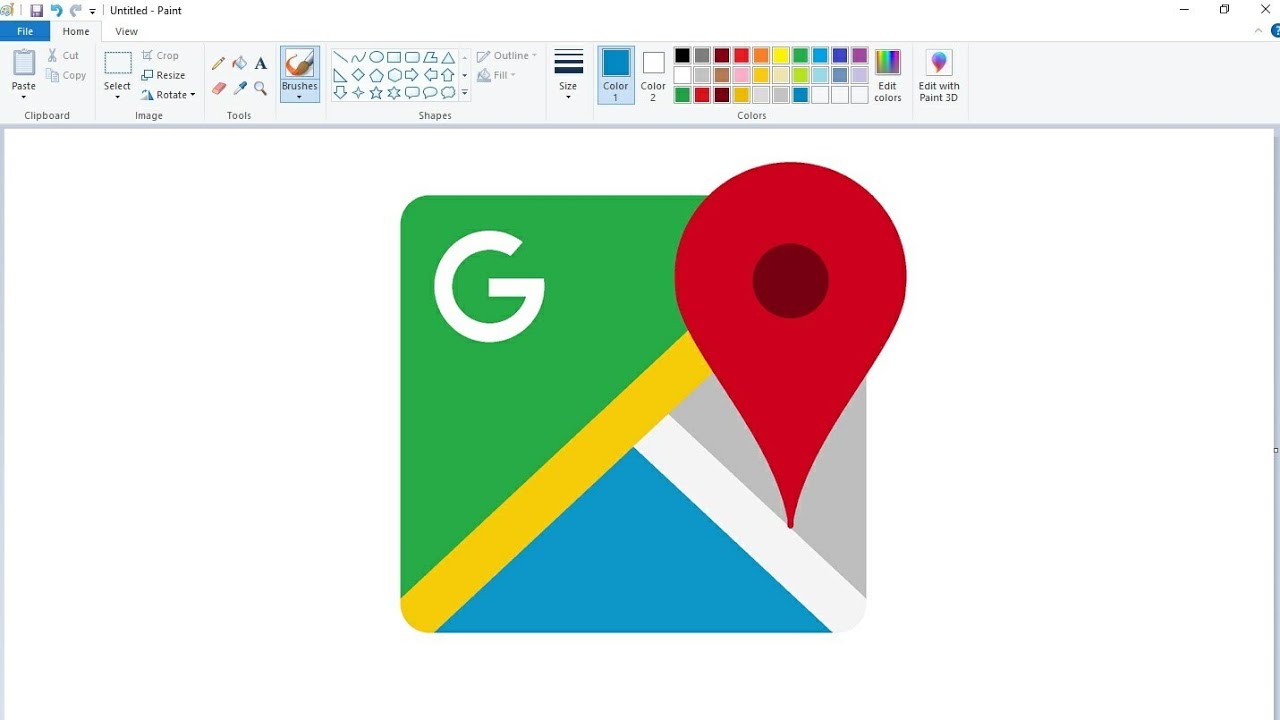This screenshot has width=1280, height=720.
Task: Open the Customize Quick Access Toolbar arrow
Action: pyautogui.click(x=93, y=11)
